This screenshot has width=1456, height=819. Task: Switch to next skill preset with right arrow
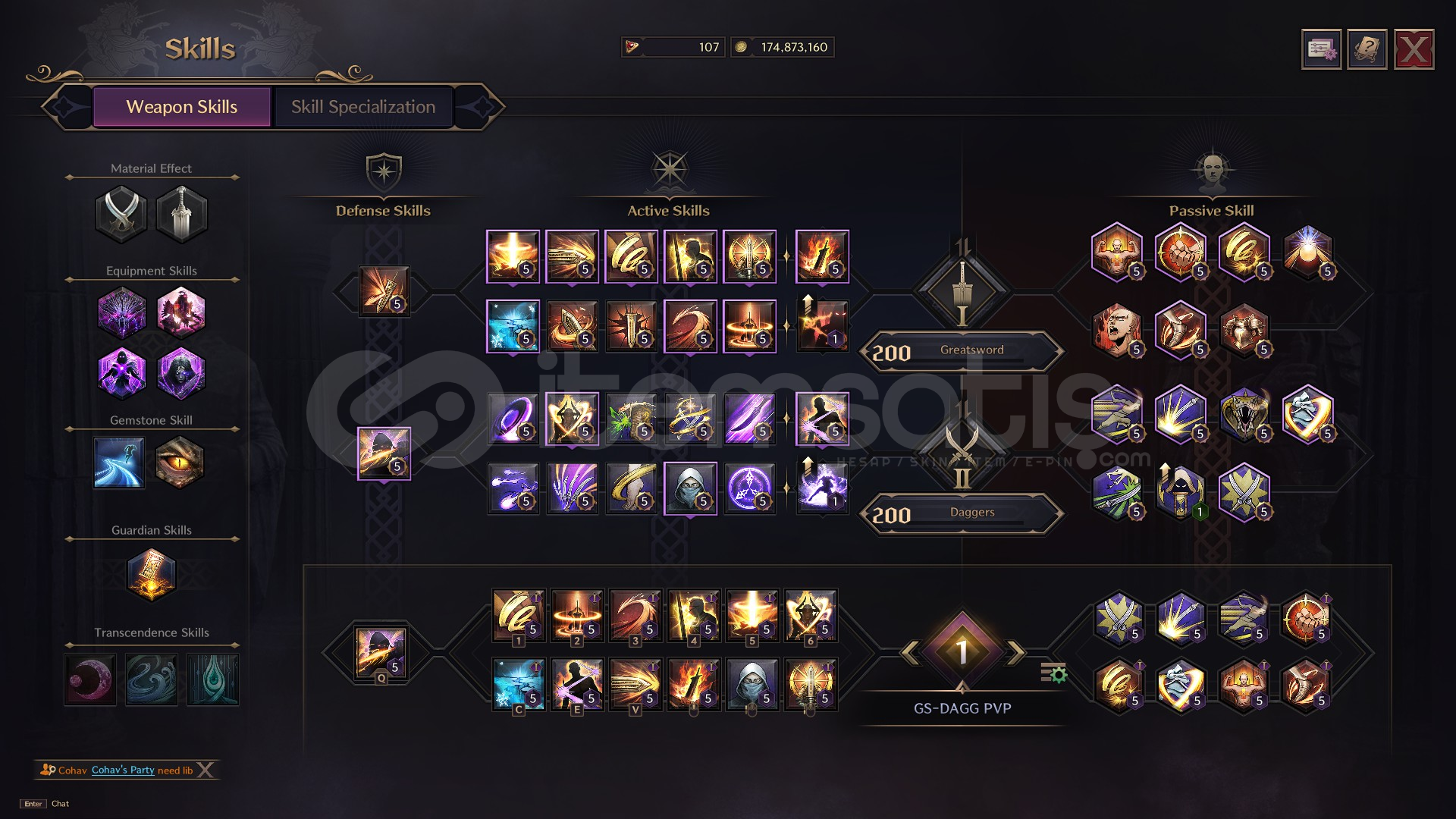coord(1015,652)
